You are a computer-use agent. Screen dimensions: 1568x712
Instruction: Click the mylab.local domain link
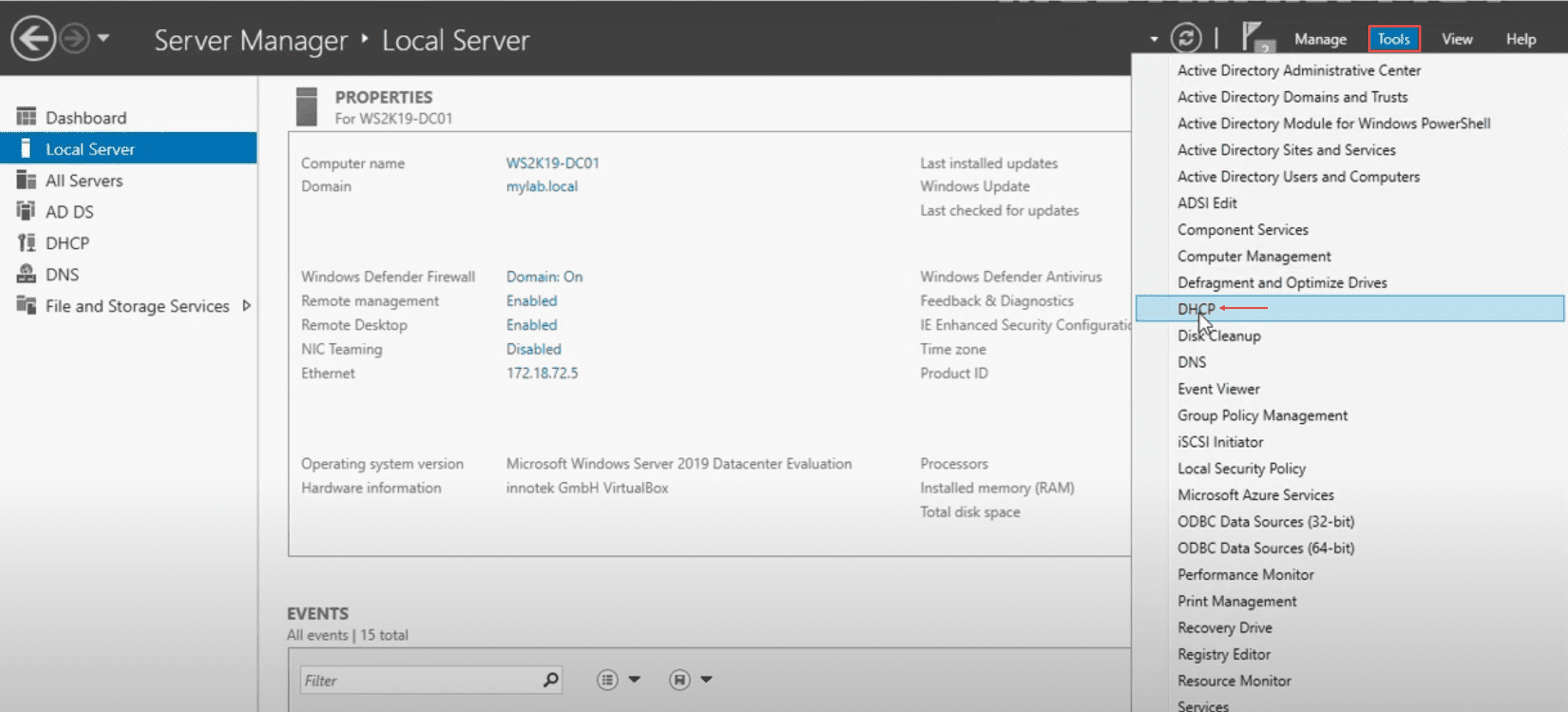tap(541, 186)
